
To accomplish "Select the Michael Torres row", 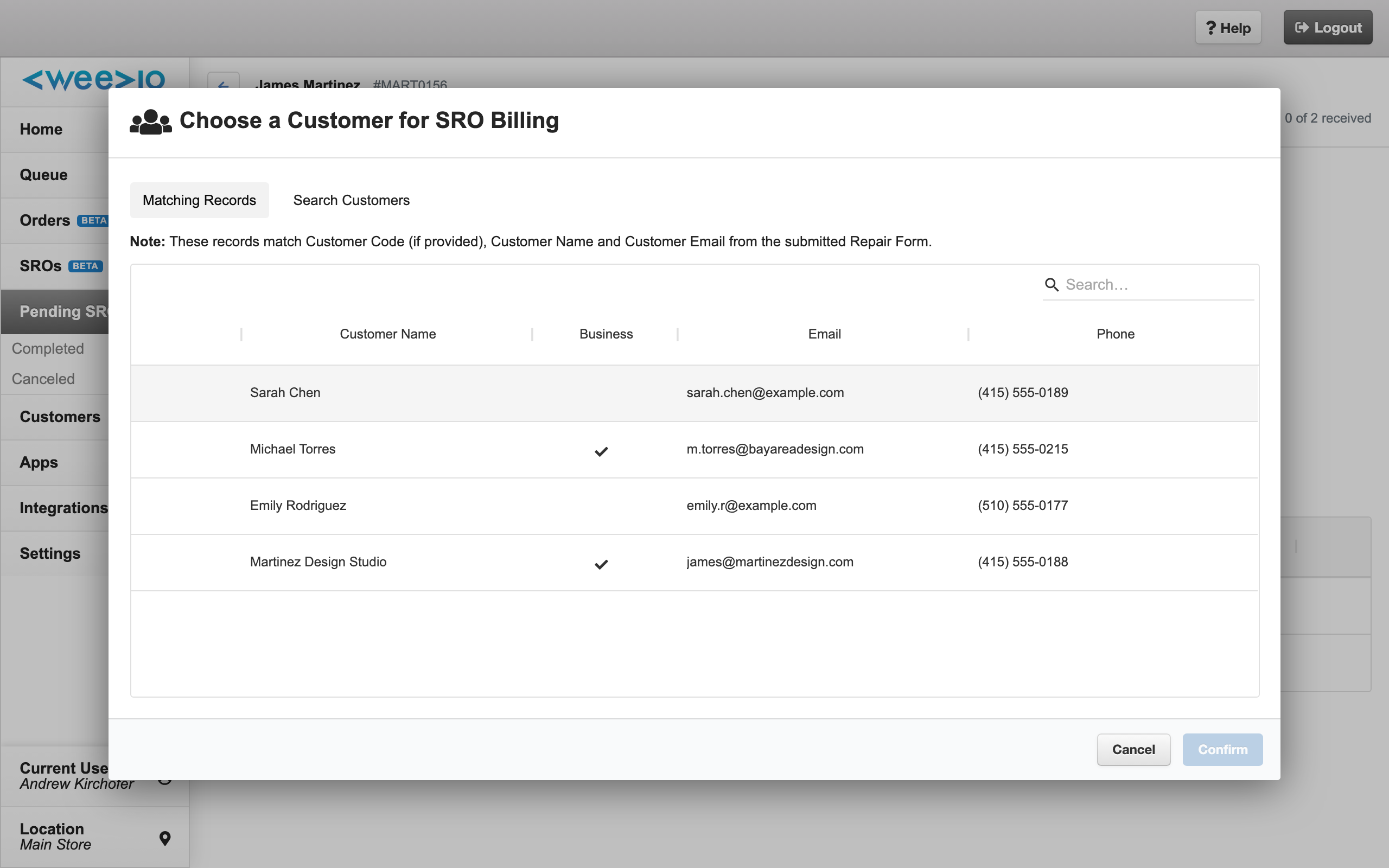I will click(694, 450).
